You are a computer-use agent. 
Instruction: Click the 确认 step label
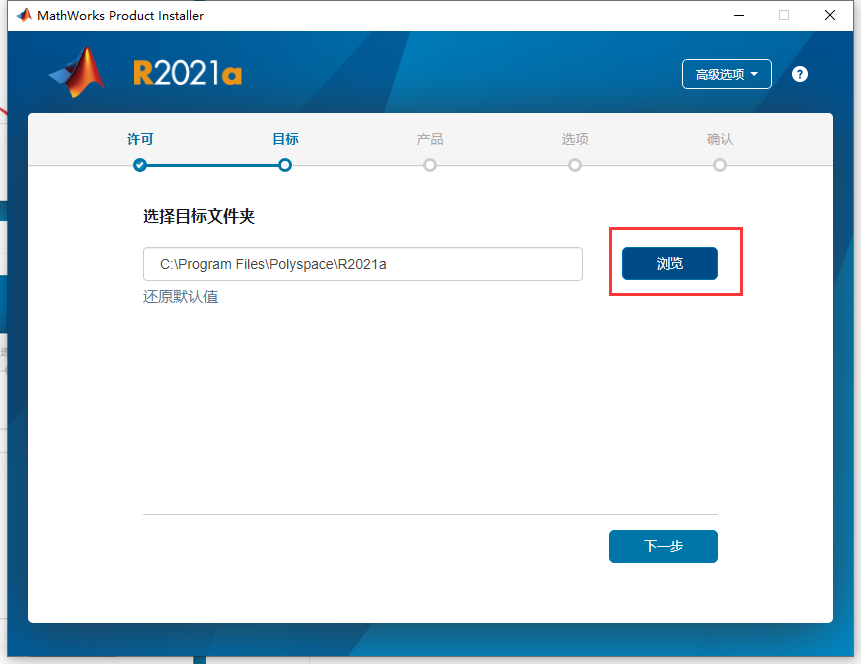point(719,139)
